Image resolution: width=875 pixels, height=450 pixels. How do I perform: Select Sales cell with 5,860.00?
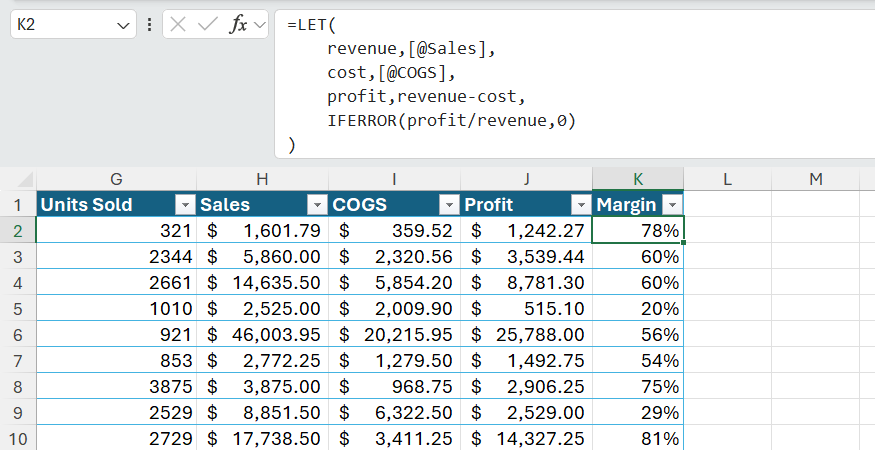(x=262, y=256)
